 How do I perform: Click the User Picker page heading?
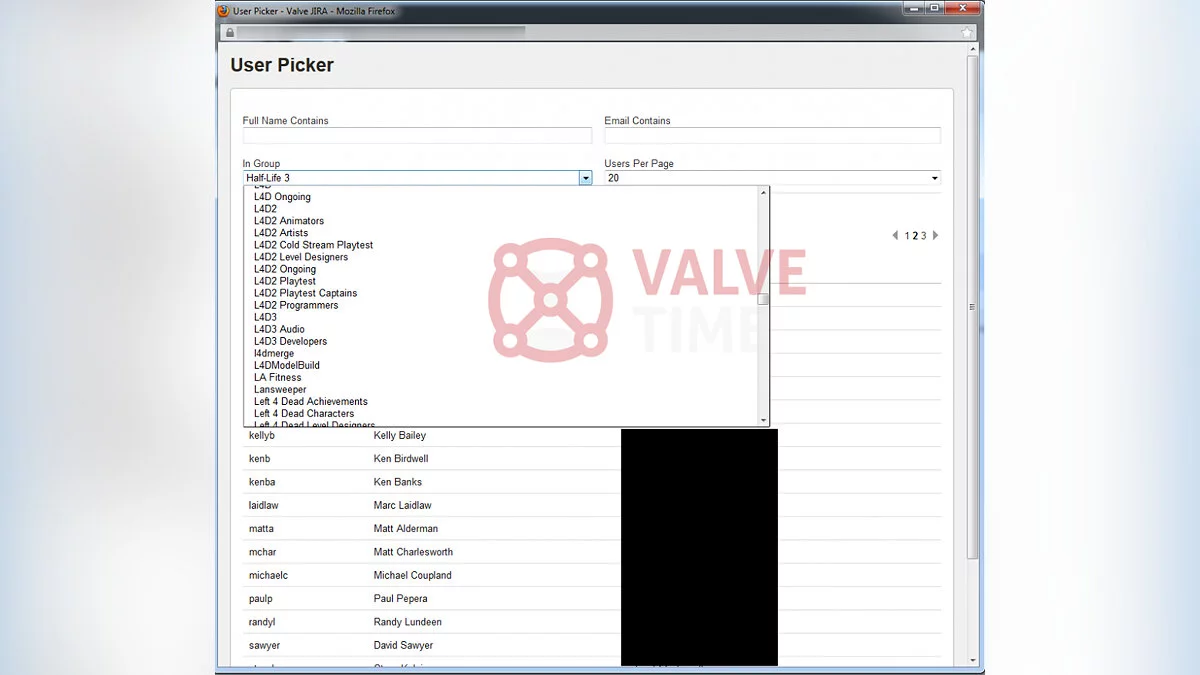(x=282, y=65)
